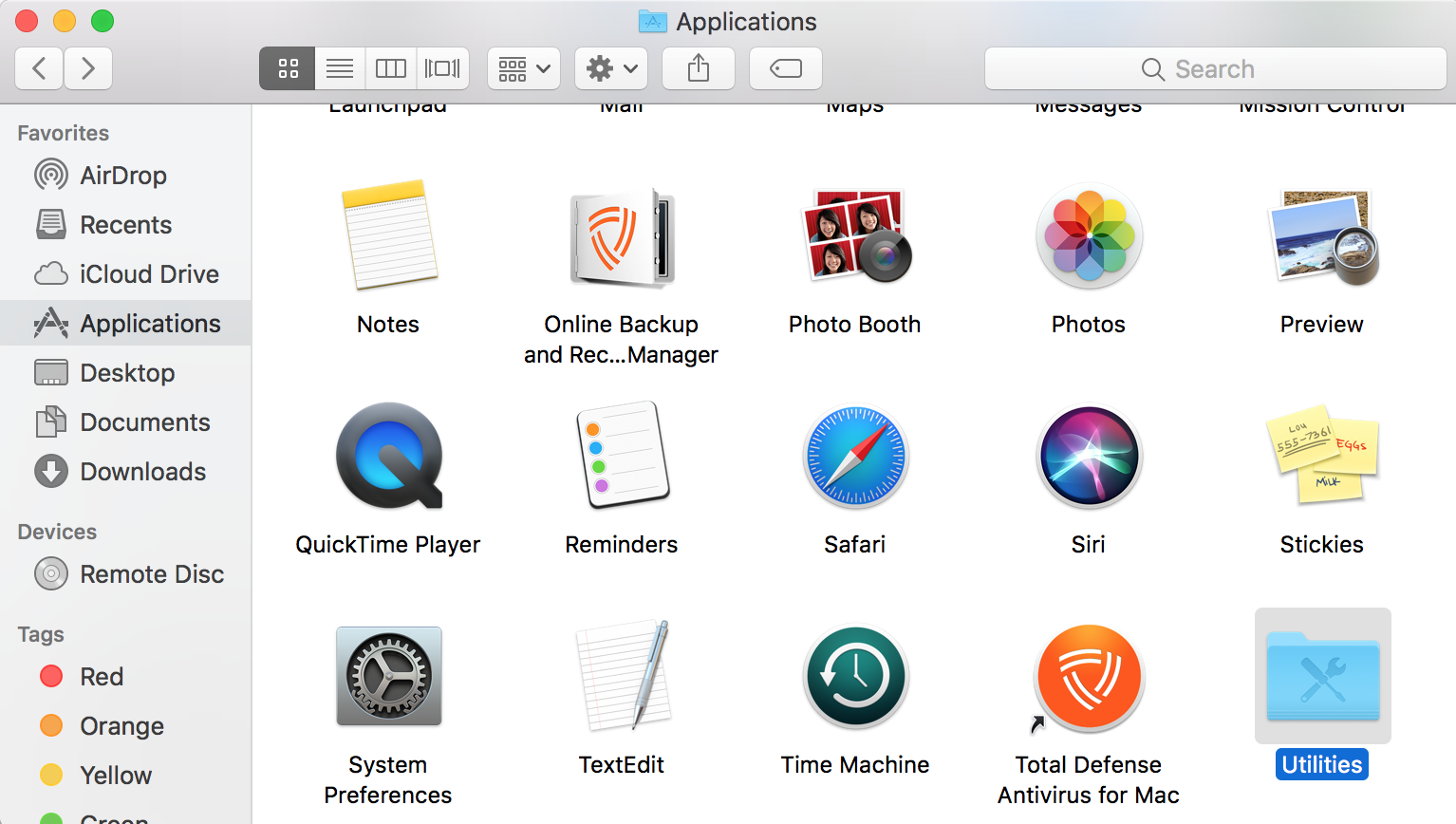Switch to cover flow view
The image size is (1456, 824).
coord(442,68)
